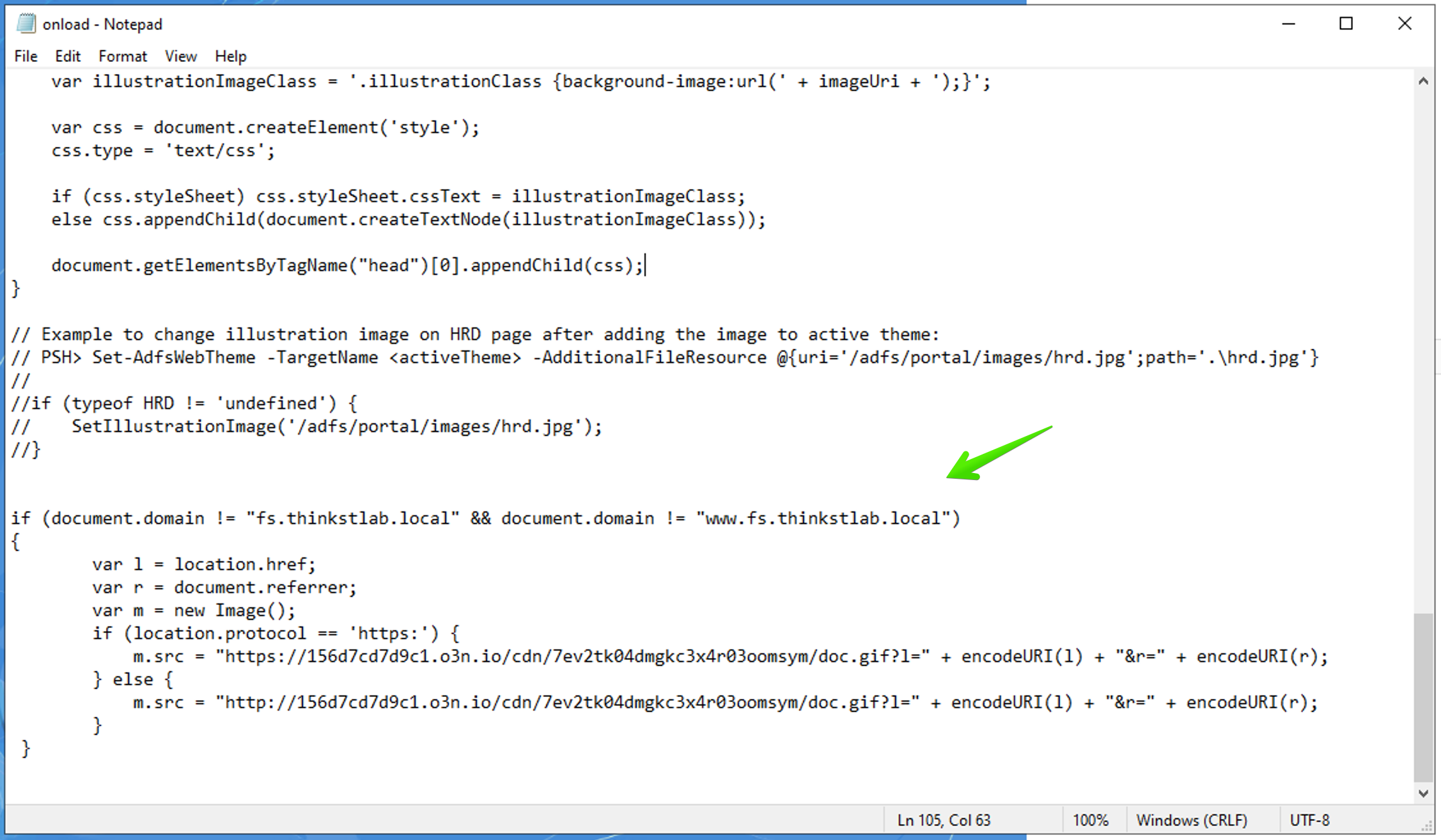Click the 'var m = new Image();' line
The height and width of the screenshot is (840, 1441).
(x=194, y=611)
